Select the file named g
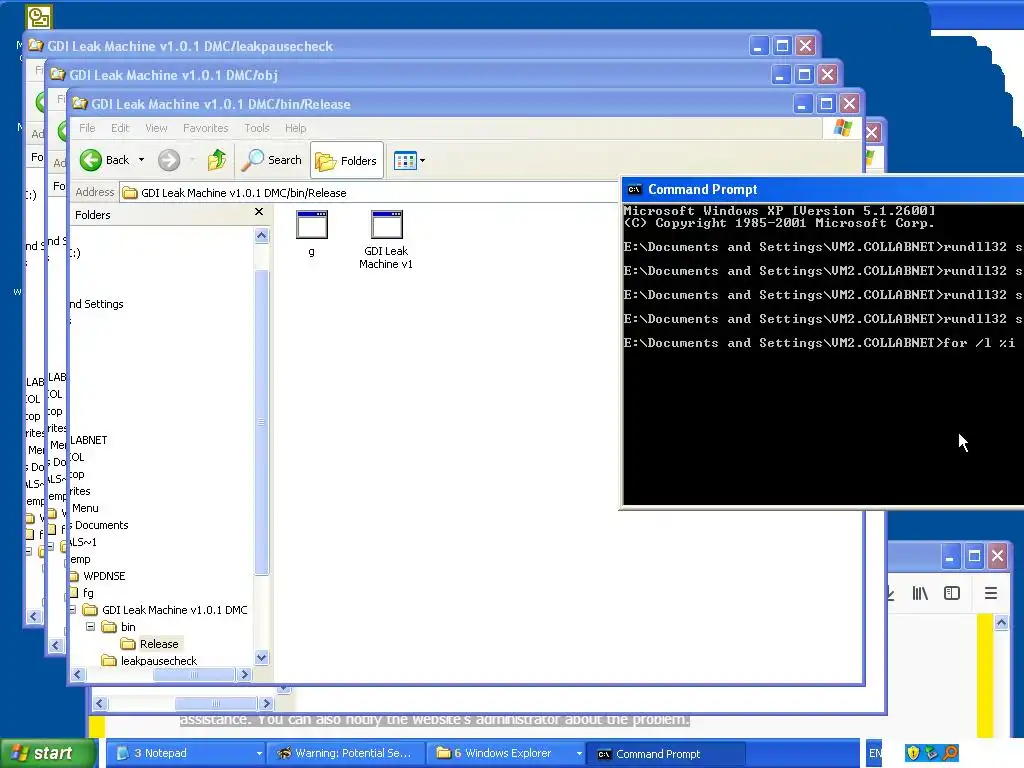Viewport: 1024px width, 768px height. click(x=312, y=233)
